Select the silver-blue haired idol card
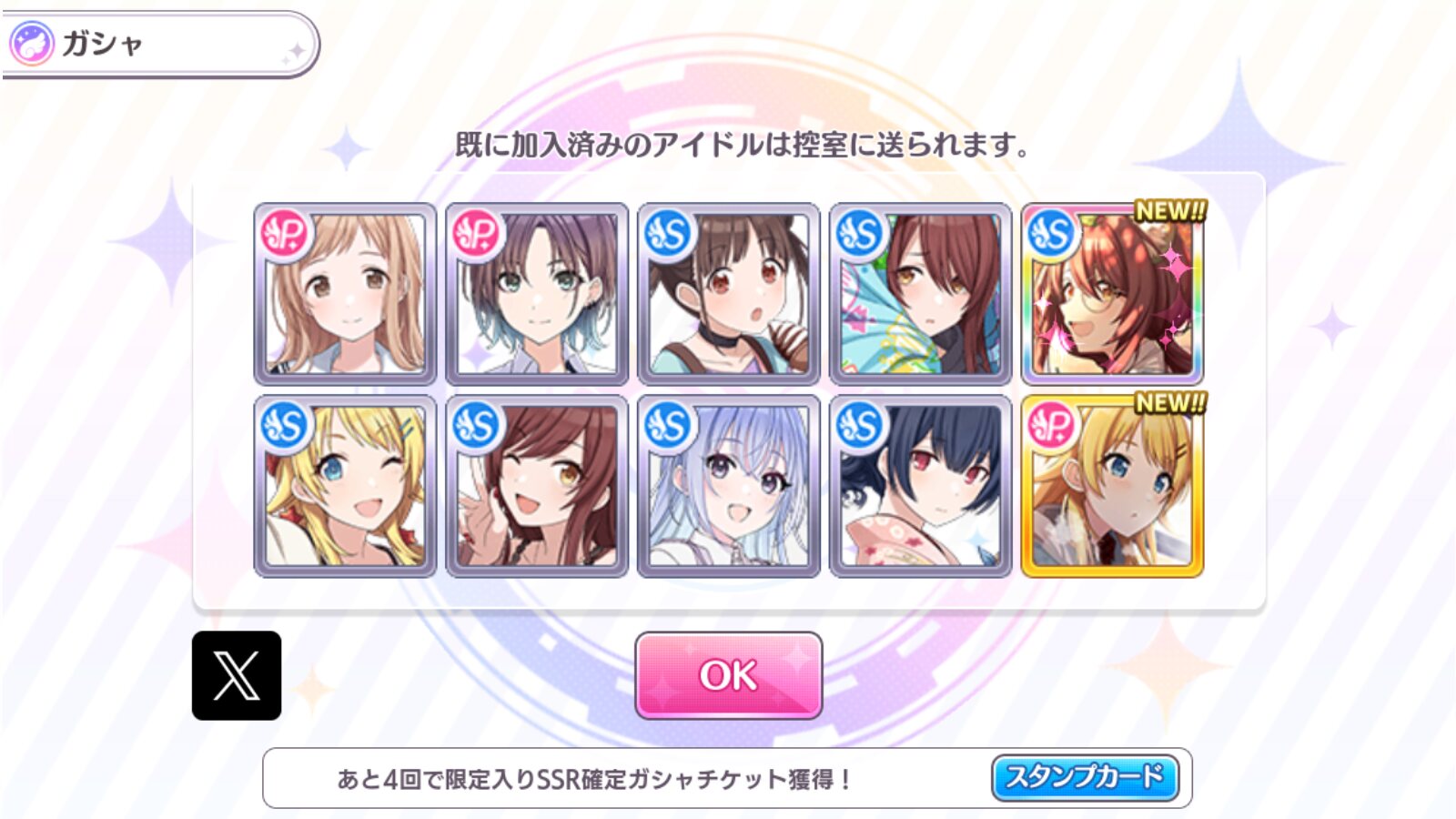 tap(729, 486)
